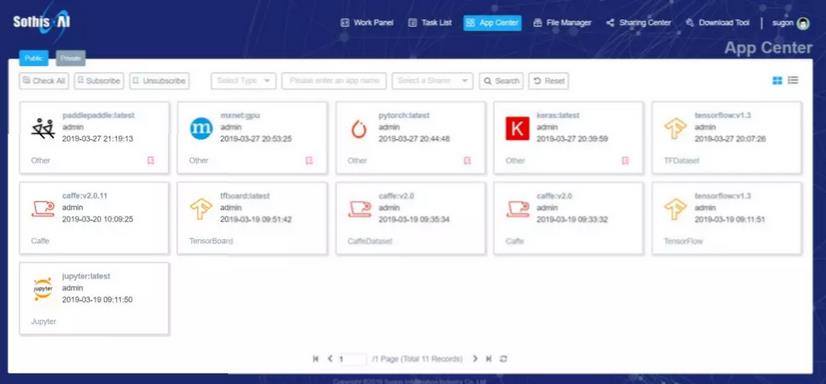Click the sugon user avatar
Image resolution: width=826 pixels, height=384 pixels.
[803, 23]
